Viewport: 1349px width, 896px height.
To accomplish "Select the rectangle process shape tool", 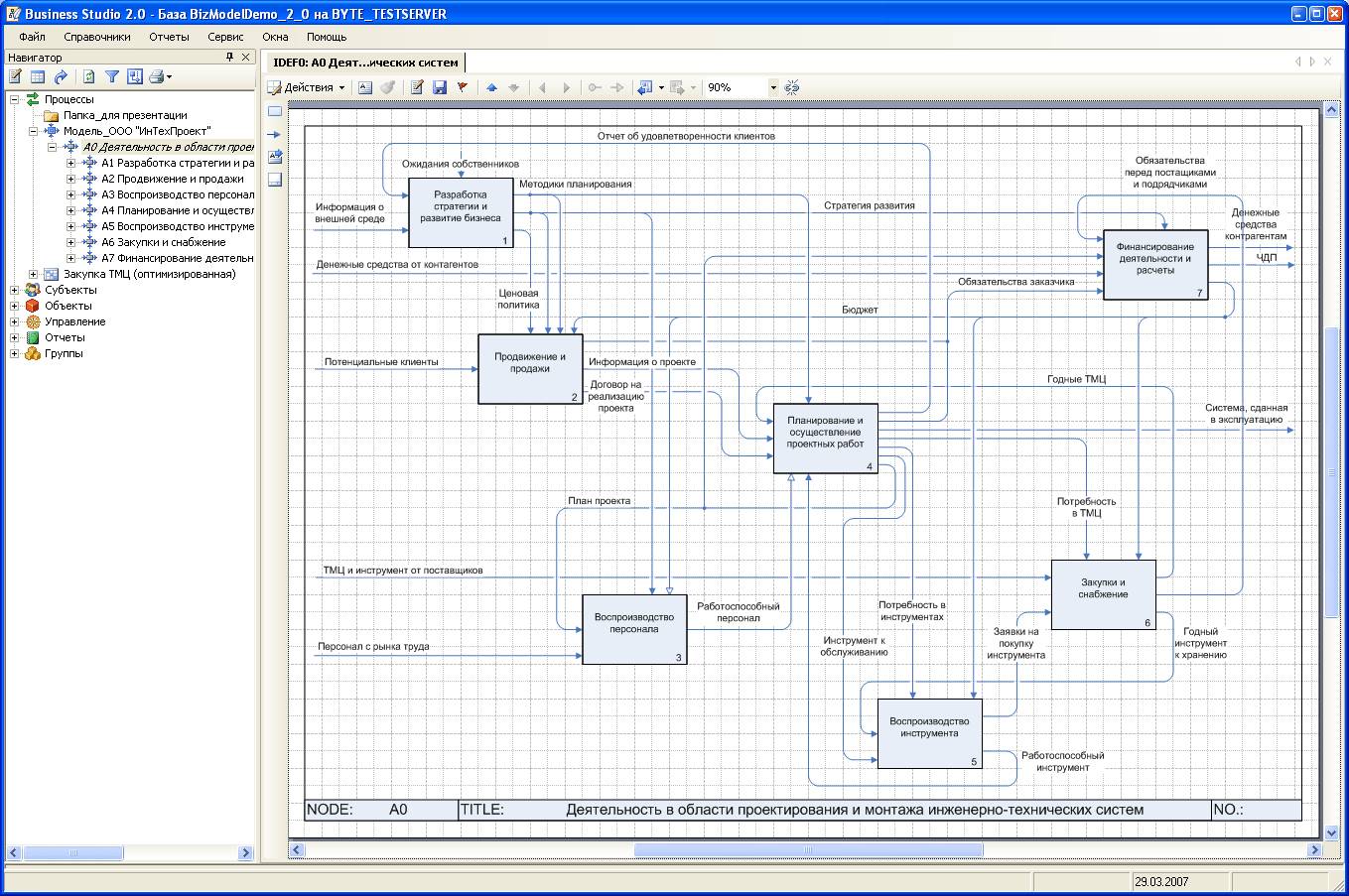I will coord(275,110).
